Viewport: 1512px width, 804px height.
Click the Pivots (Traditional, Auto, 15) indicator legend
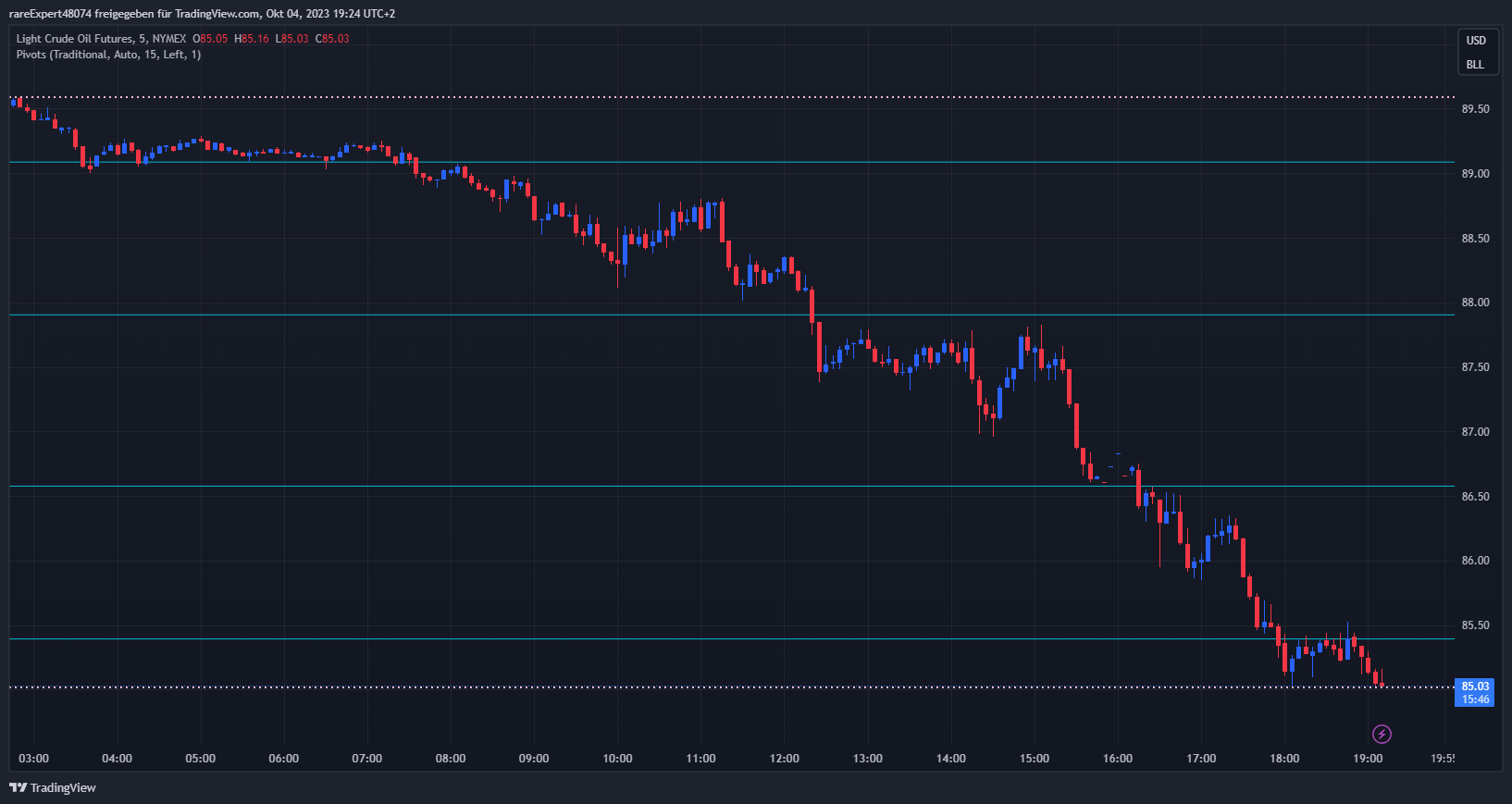tap(108, 55)
